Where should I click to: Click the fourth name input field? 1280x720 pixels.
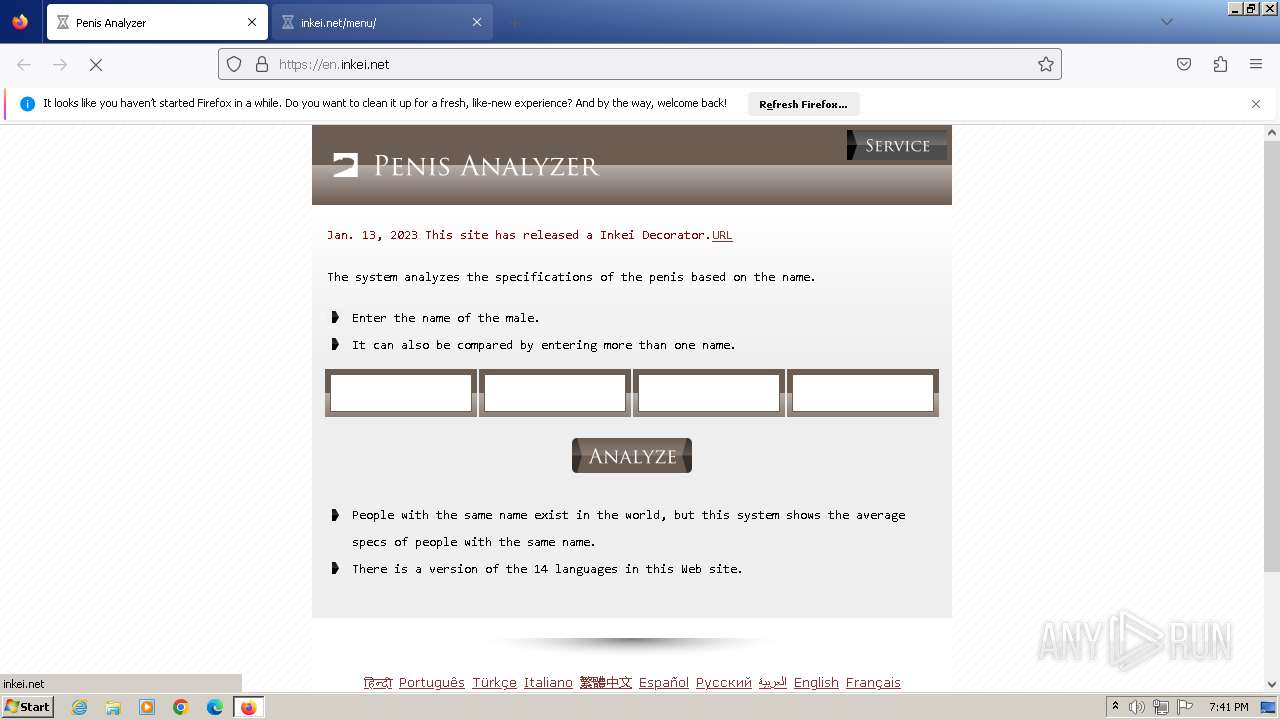coord(863,393)
